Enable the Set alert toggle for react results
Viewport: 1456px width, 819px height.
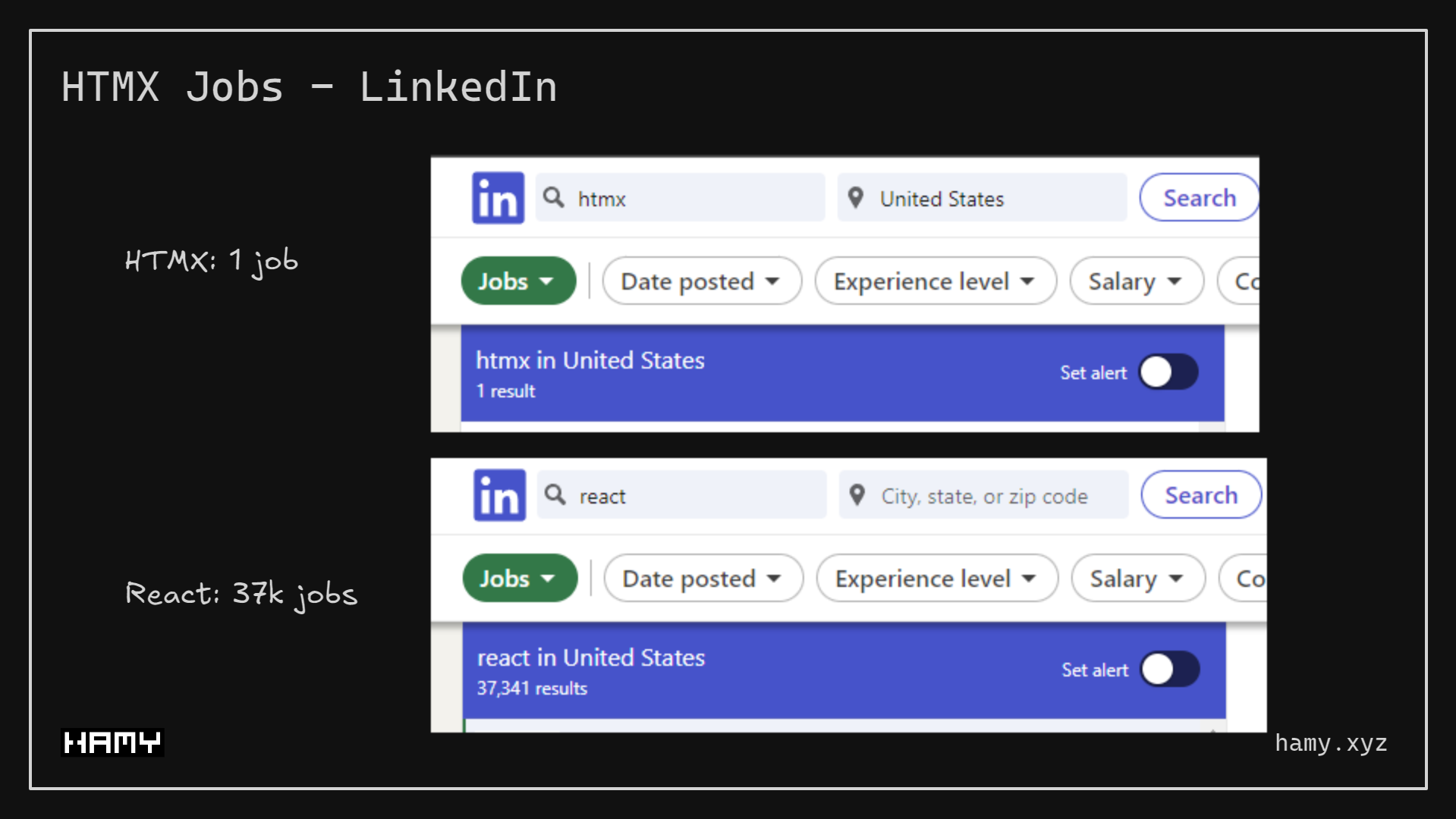(1171, 670)
